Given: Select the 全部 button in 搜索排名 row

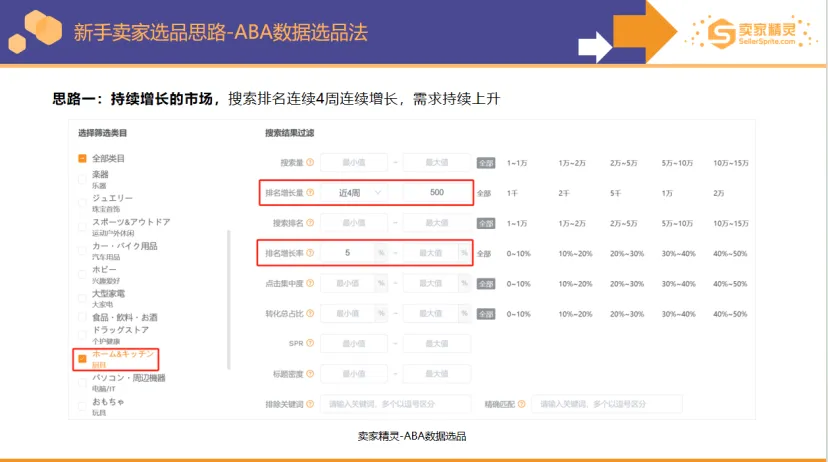Looking at the screenshot, I should [x=486, y=223].
